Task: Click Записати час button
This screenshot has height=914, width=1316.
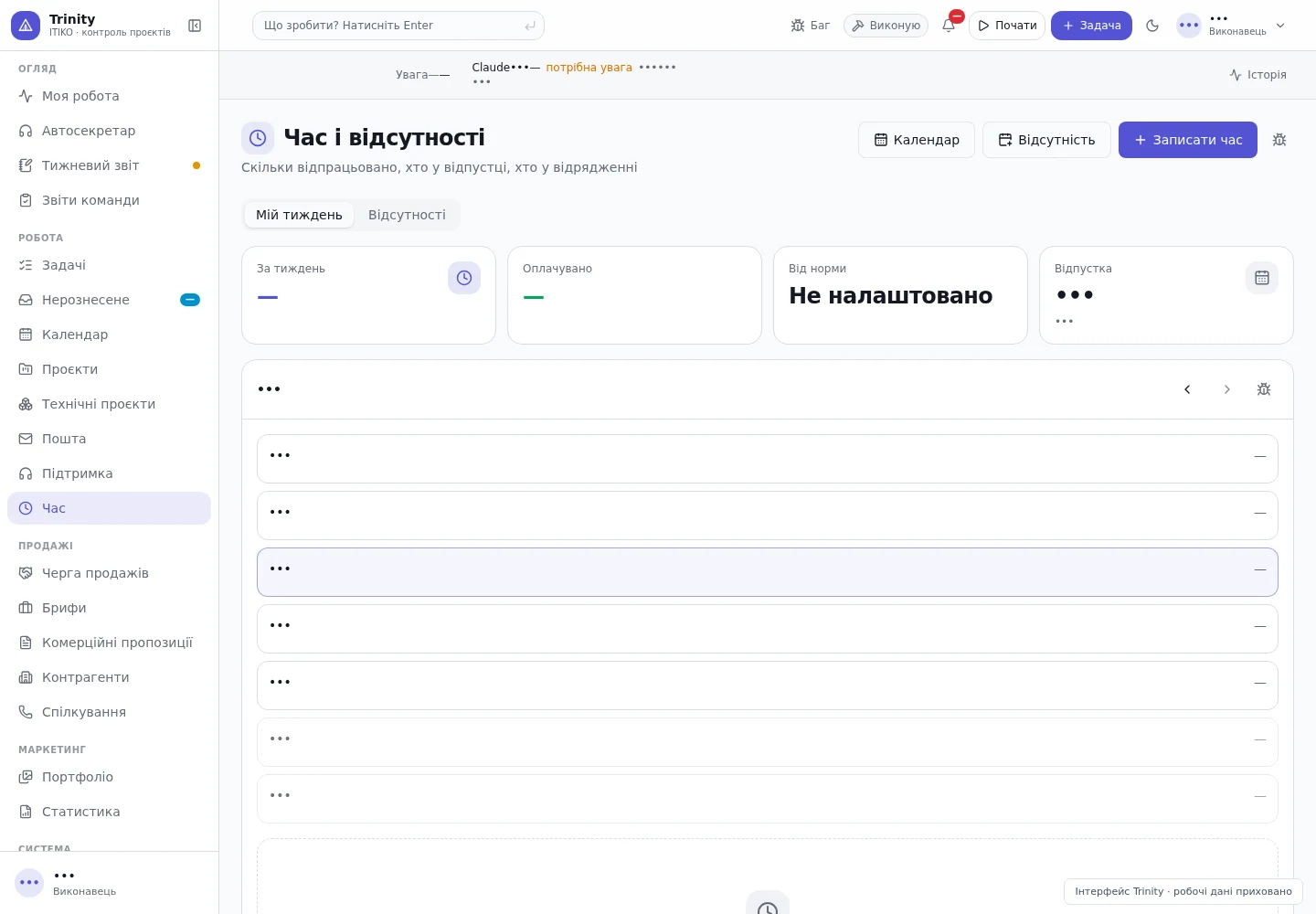Action: pos(1188,140)
